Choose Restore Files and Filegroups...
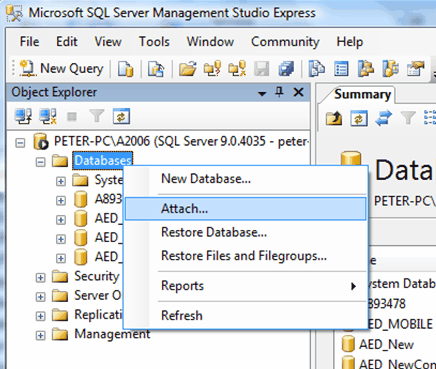Screen dimensions: 436x369 pos(246,256)
